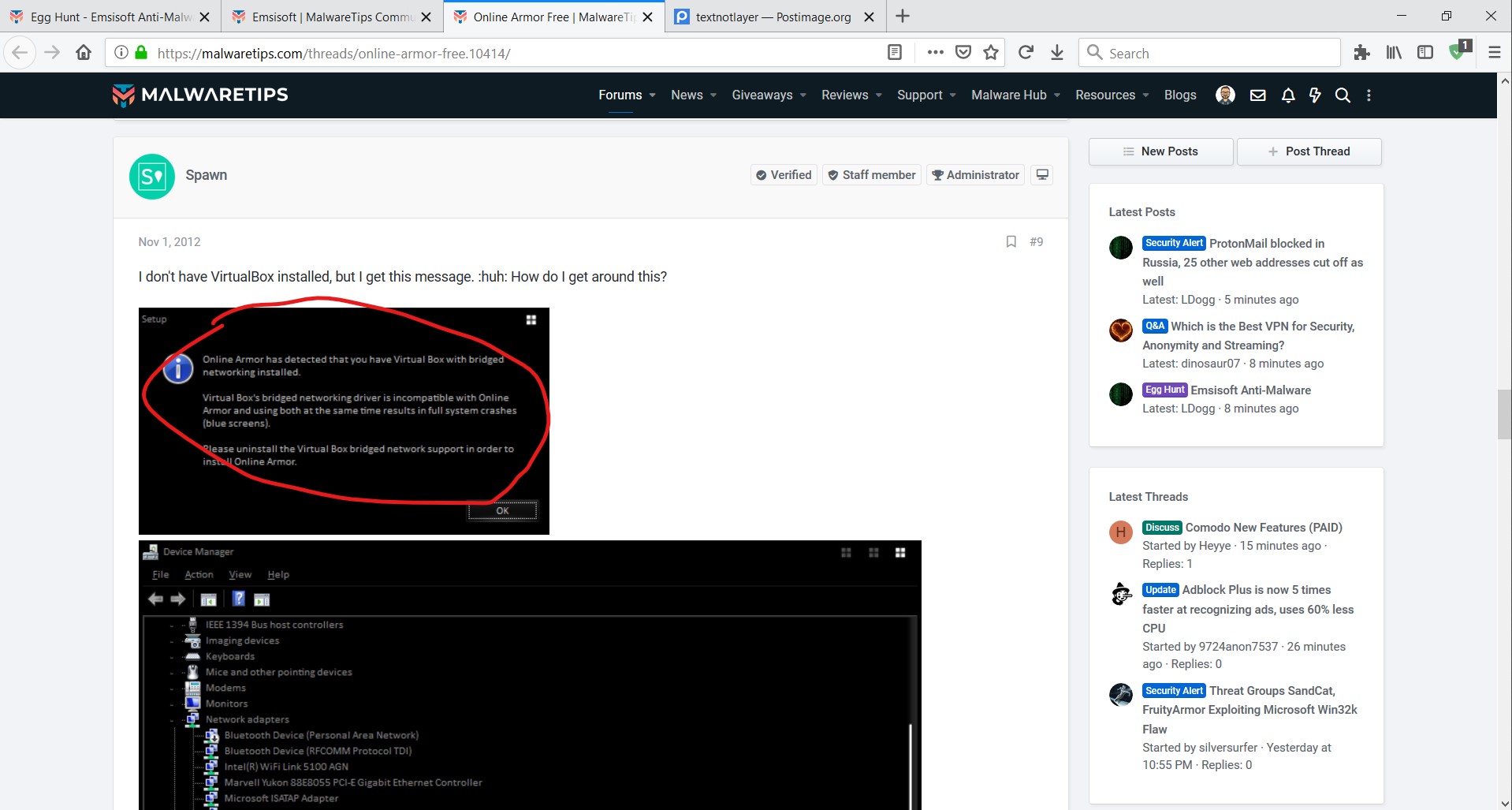This screenshot has height=810, width=1512.
Task: Open your account avatar in the header
Action: [1225, 95]
